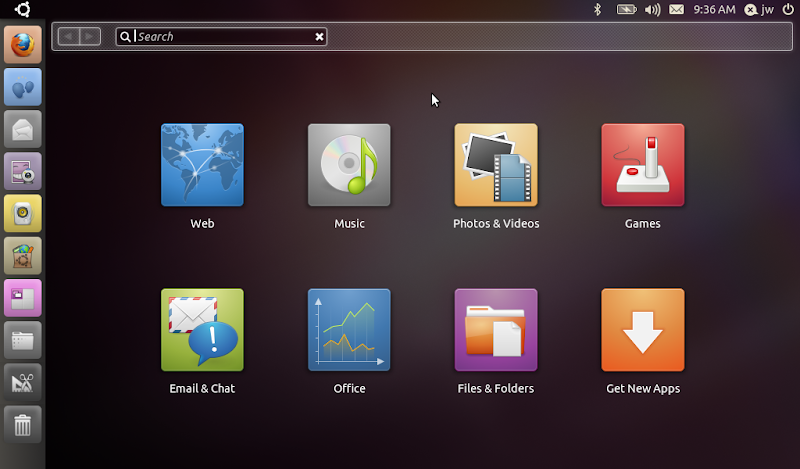This screenshot has height=469, width=800.
Task: Open the Music category tile
Action: 349,165
